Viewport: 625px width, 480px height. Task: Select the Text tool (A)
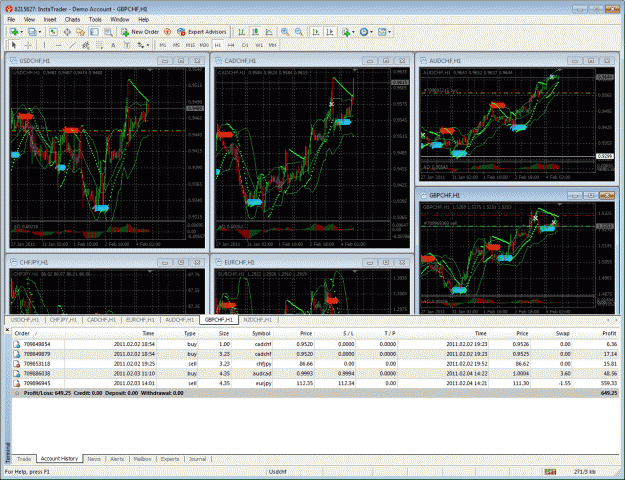pos(113,45)
